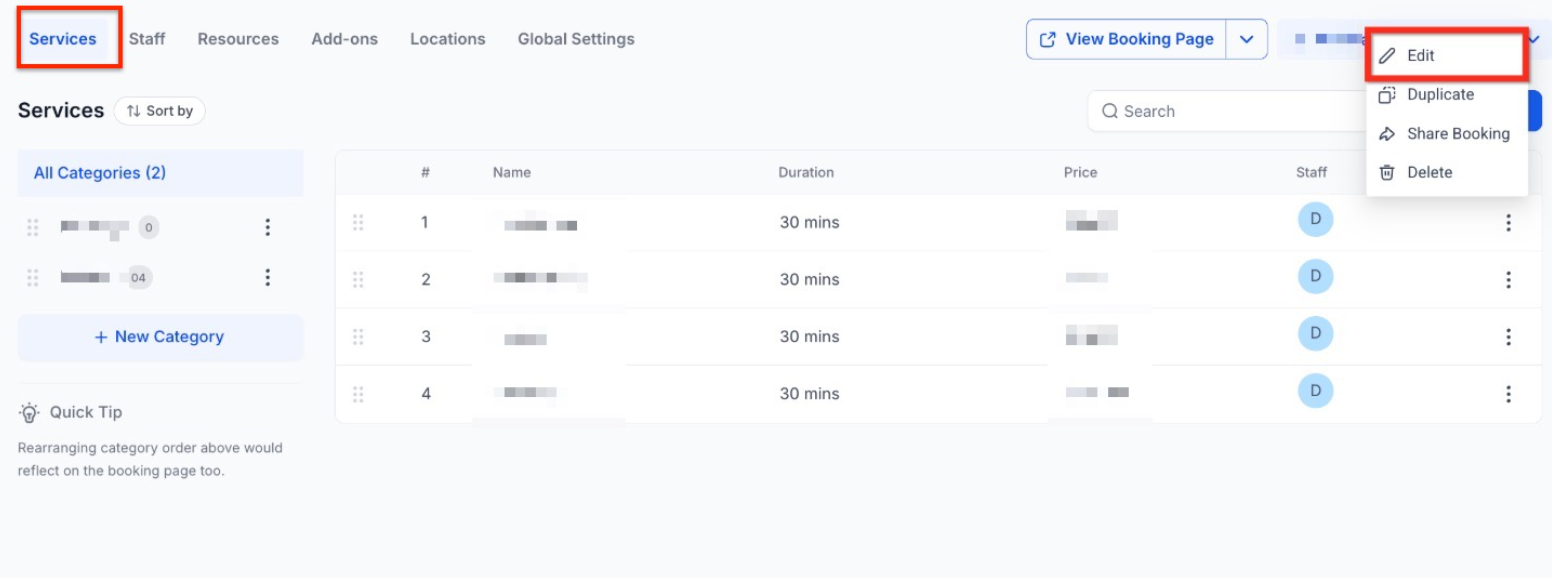Click the Quick Tip lightbulb icon
The height and width of the screenshot is (578, 1552).
pos(30,413)
